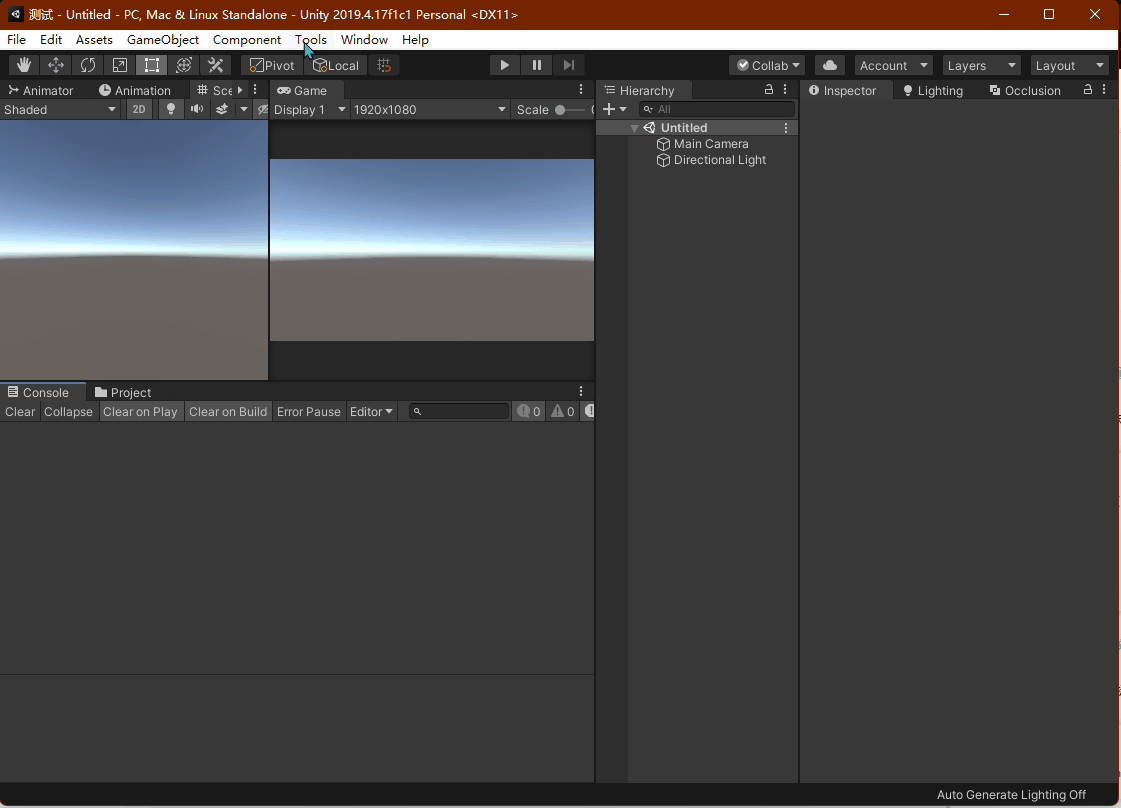
Task: Toggle Clear on Play
Action: pyautogui.click(x=140, y=411)
